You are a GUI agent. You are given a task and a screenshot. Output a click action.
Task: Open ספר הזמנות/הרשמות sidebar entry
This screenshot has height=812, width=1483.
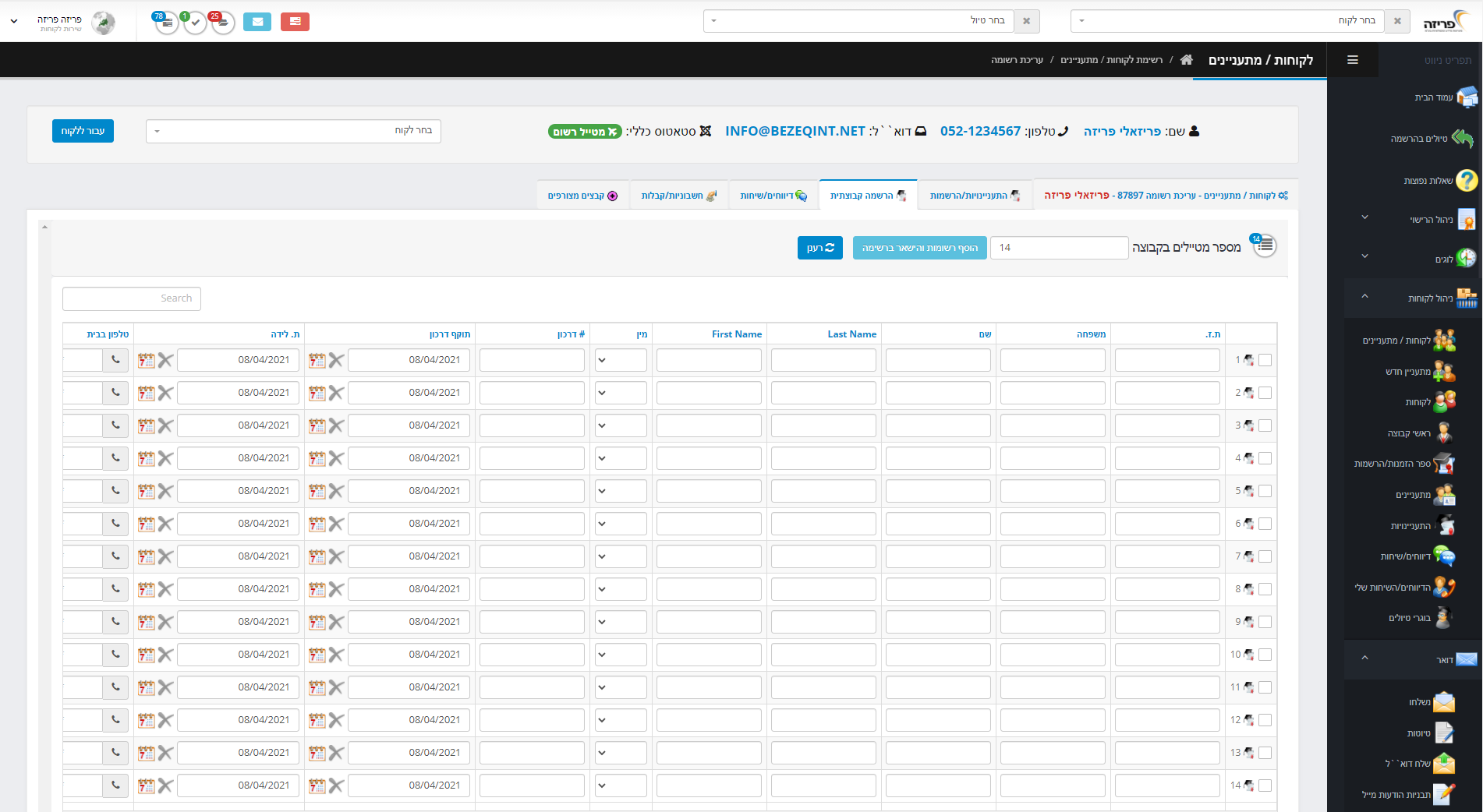click(1405, 464)
